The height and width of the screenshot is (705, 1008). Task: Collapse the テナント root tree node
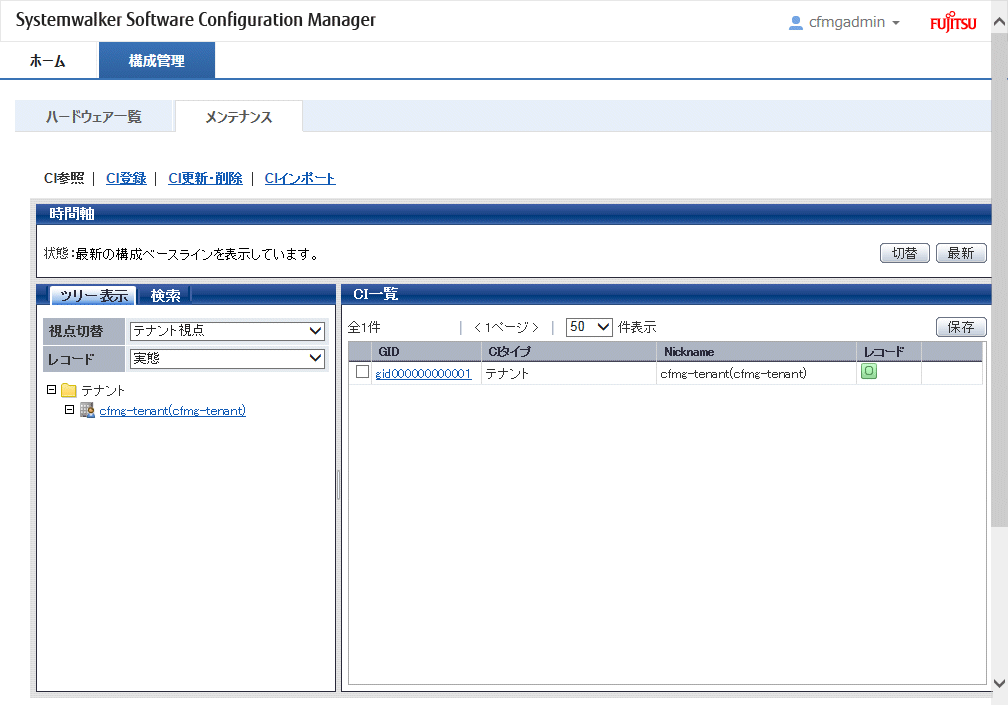(51, 389)
